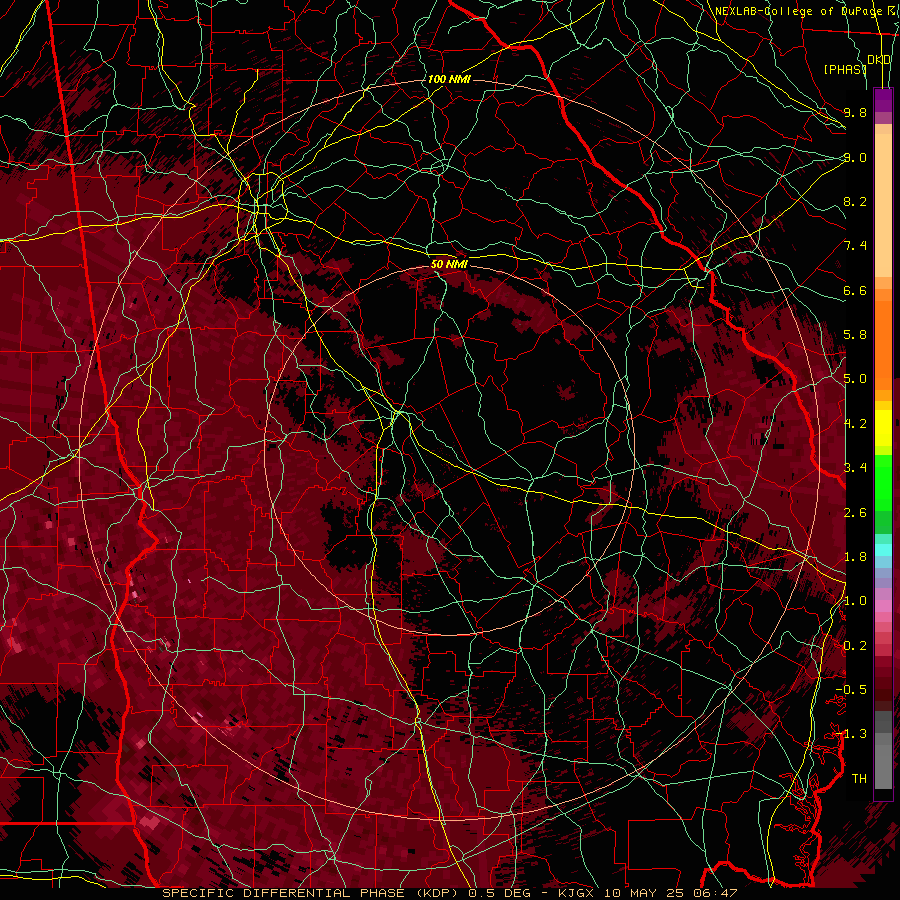Click the 7.4 value on the color scale

855,246
